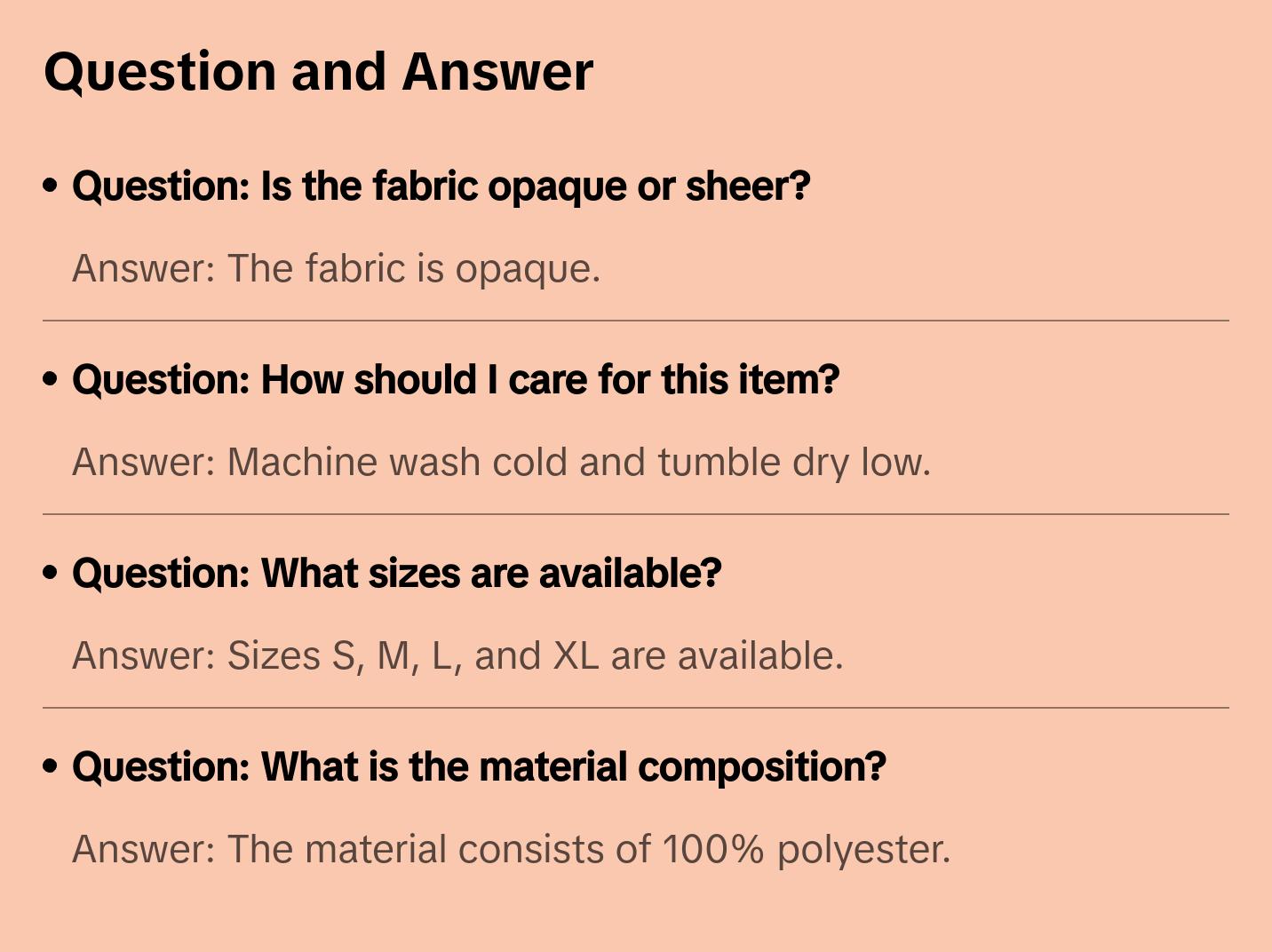
Task: Click "tumble dry low" in the care answer
Action: [794, 463]
